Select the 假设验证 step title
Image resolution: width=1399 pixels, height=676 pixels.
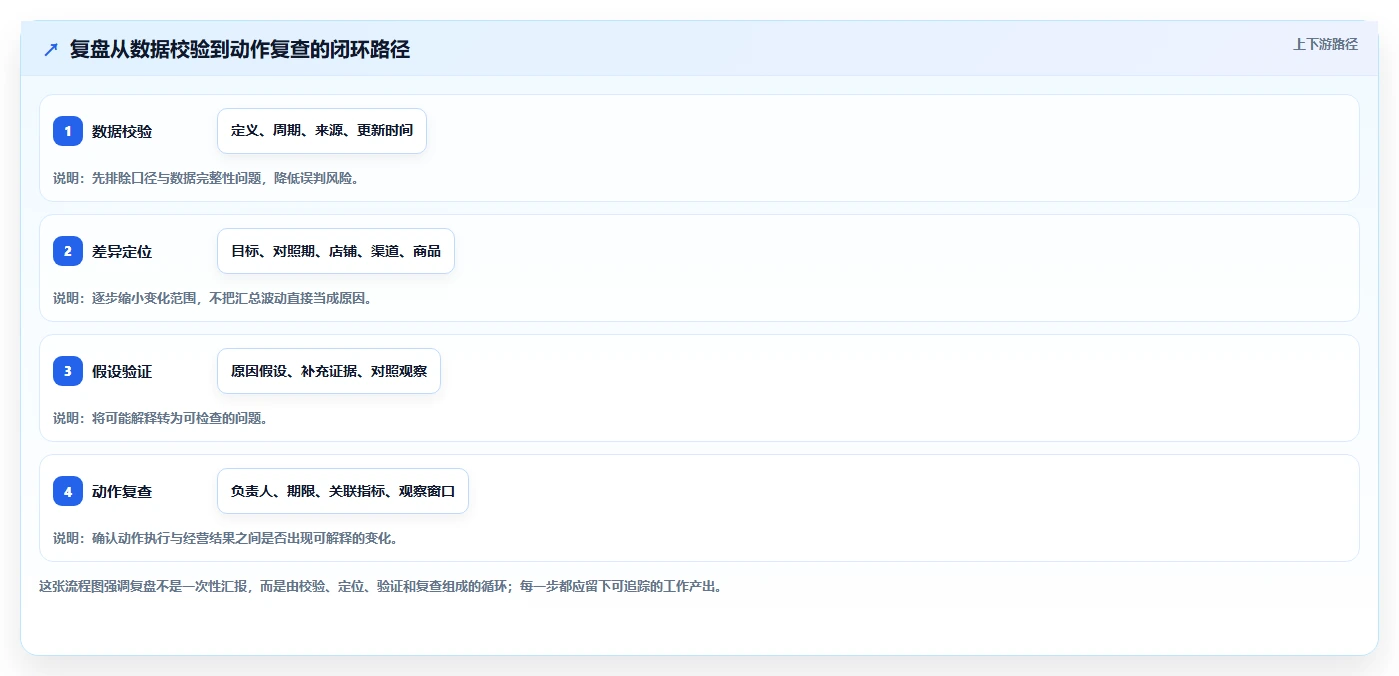pos(122,371)
